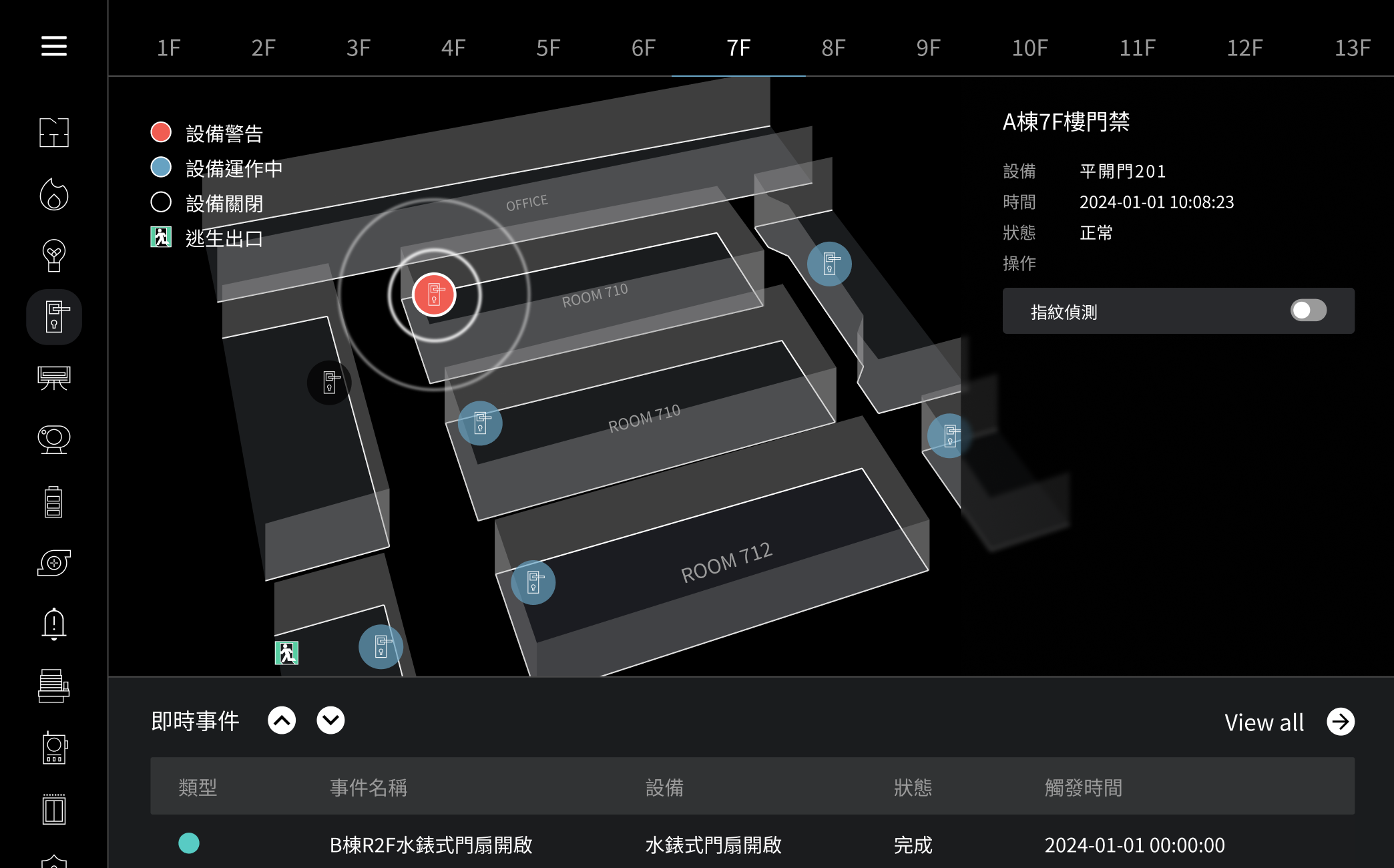Open the hamburger menu

[x=53, y=46]
